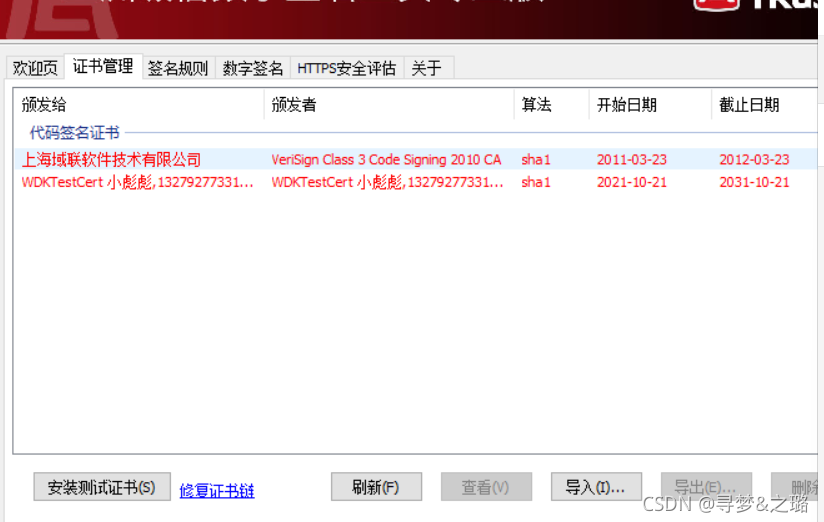
Task: Click issuer VeriSign Class 3 Code Signing 2010 CA
Action: [x=386, y=159]
